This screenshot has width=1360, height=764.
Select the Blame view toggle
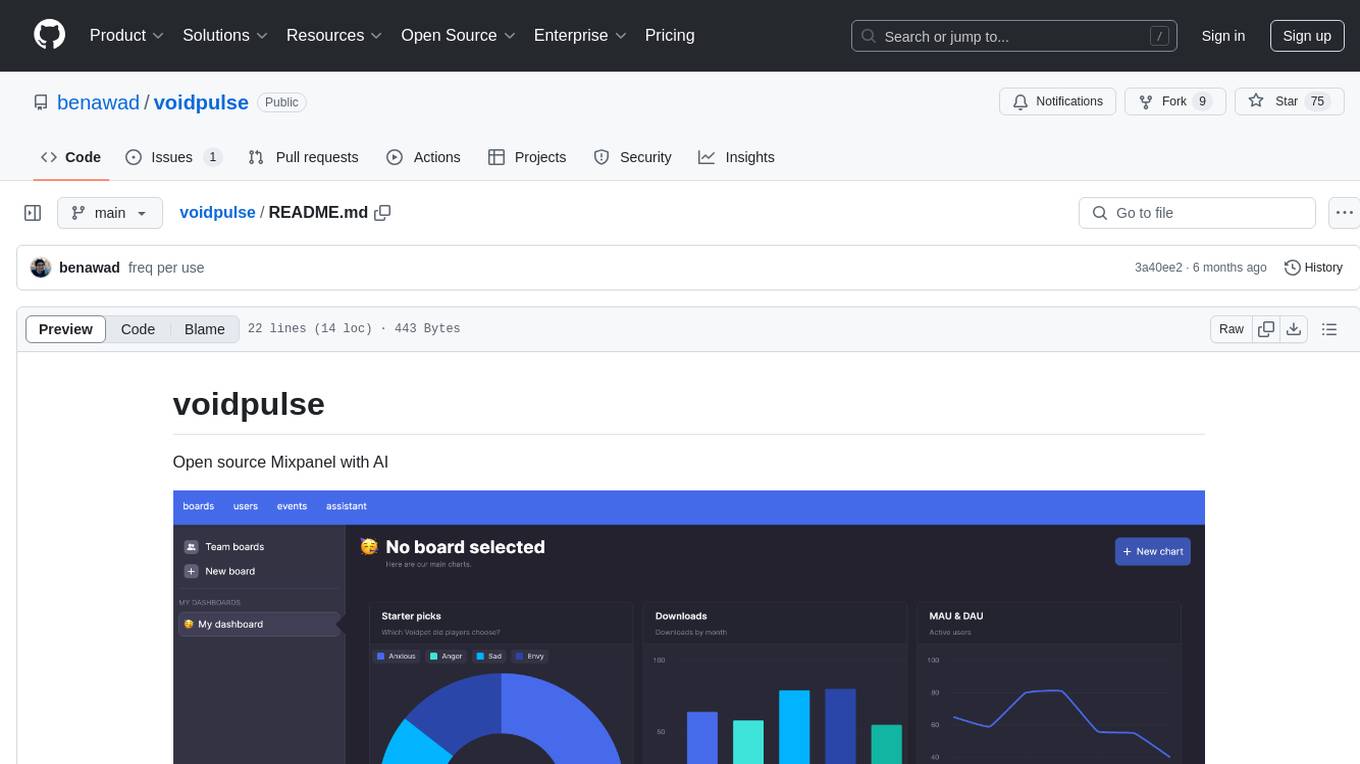click(x=204, y=329)
